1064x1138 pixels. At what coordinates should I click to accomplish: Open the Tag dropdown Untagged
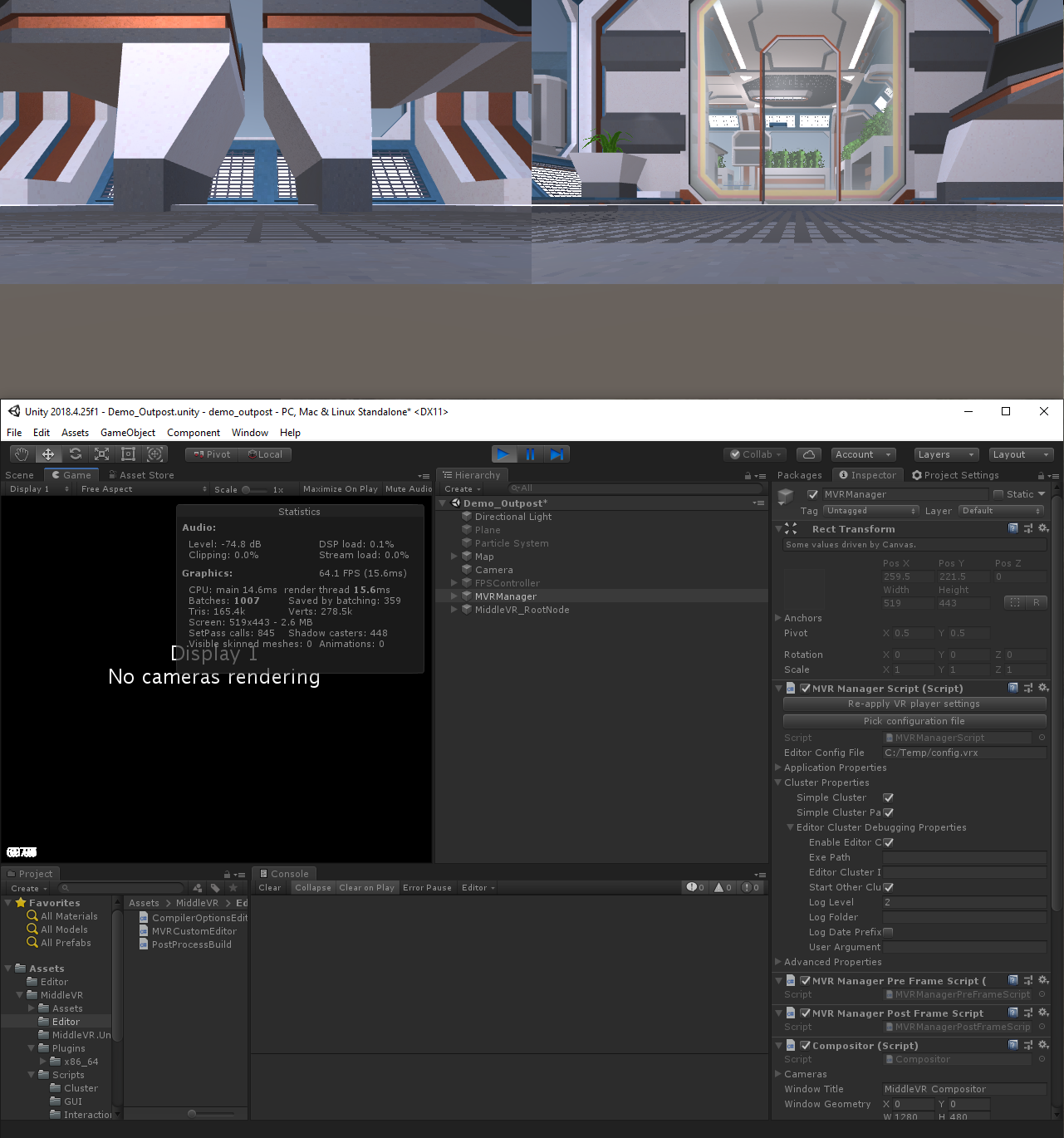coord(870,511)
